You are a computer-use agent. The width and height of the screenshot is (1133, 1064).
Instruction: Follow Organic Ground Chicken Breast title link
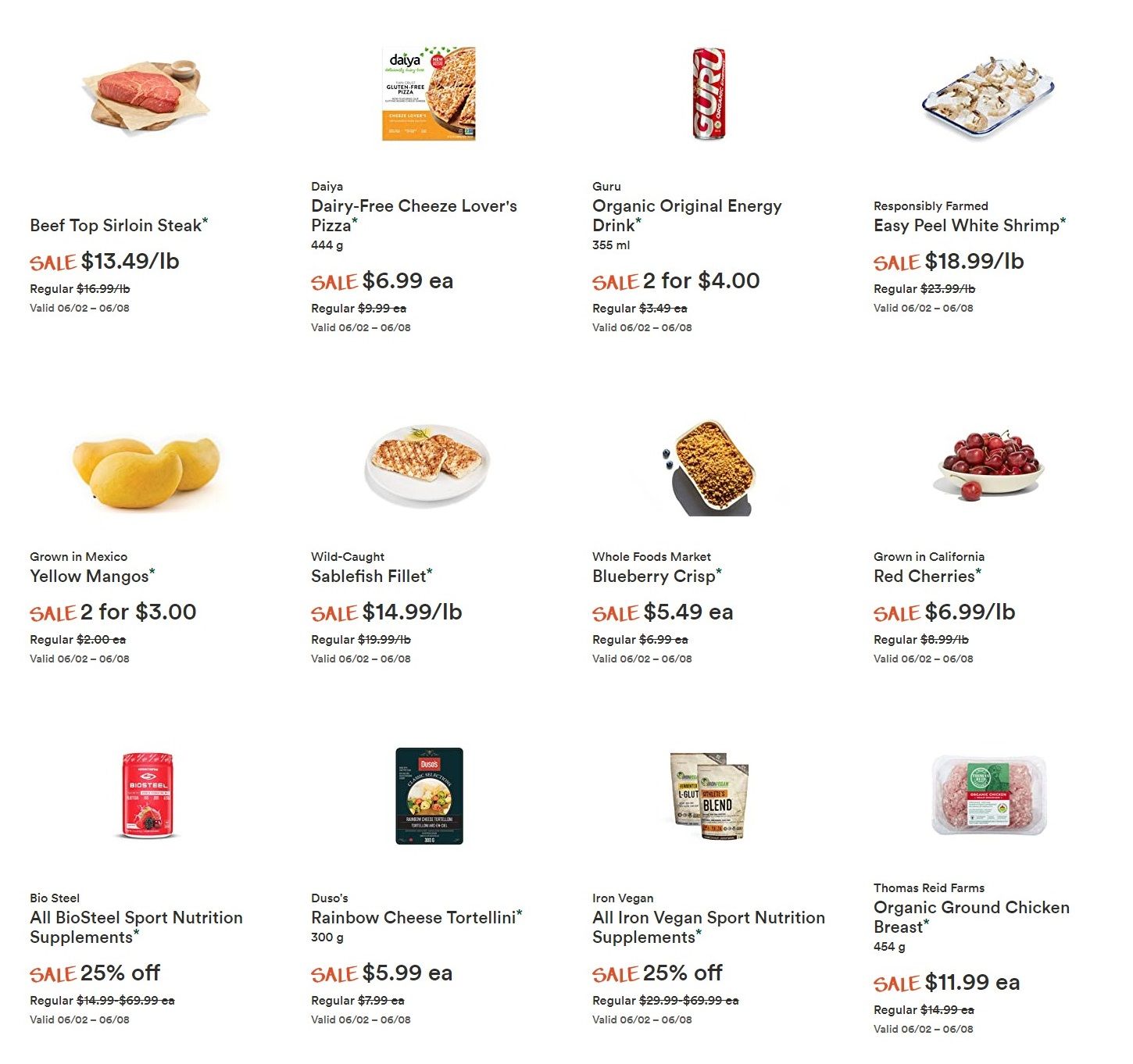(971, 917)
